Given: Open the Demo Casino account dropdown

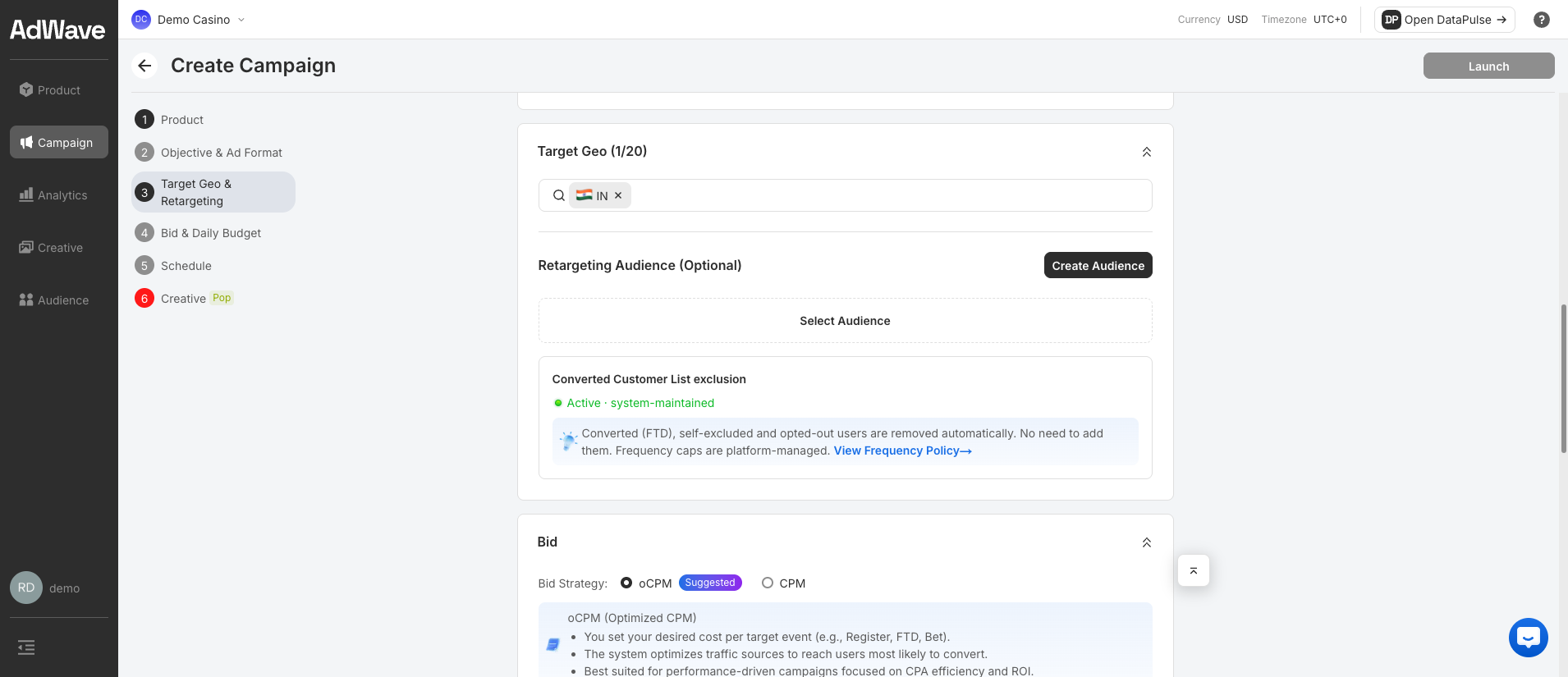Looking at the screenshot, I should click(x=189, y=20).
